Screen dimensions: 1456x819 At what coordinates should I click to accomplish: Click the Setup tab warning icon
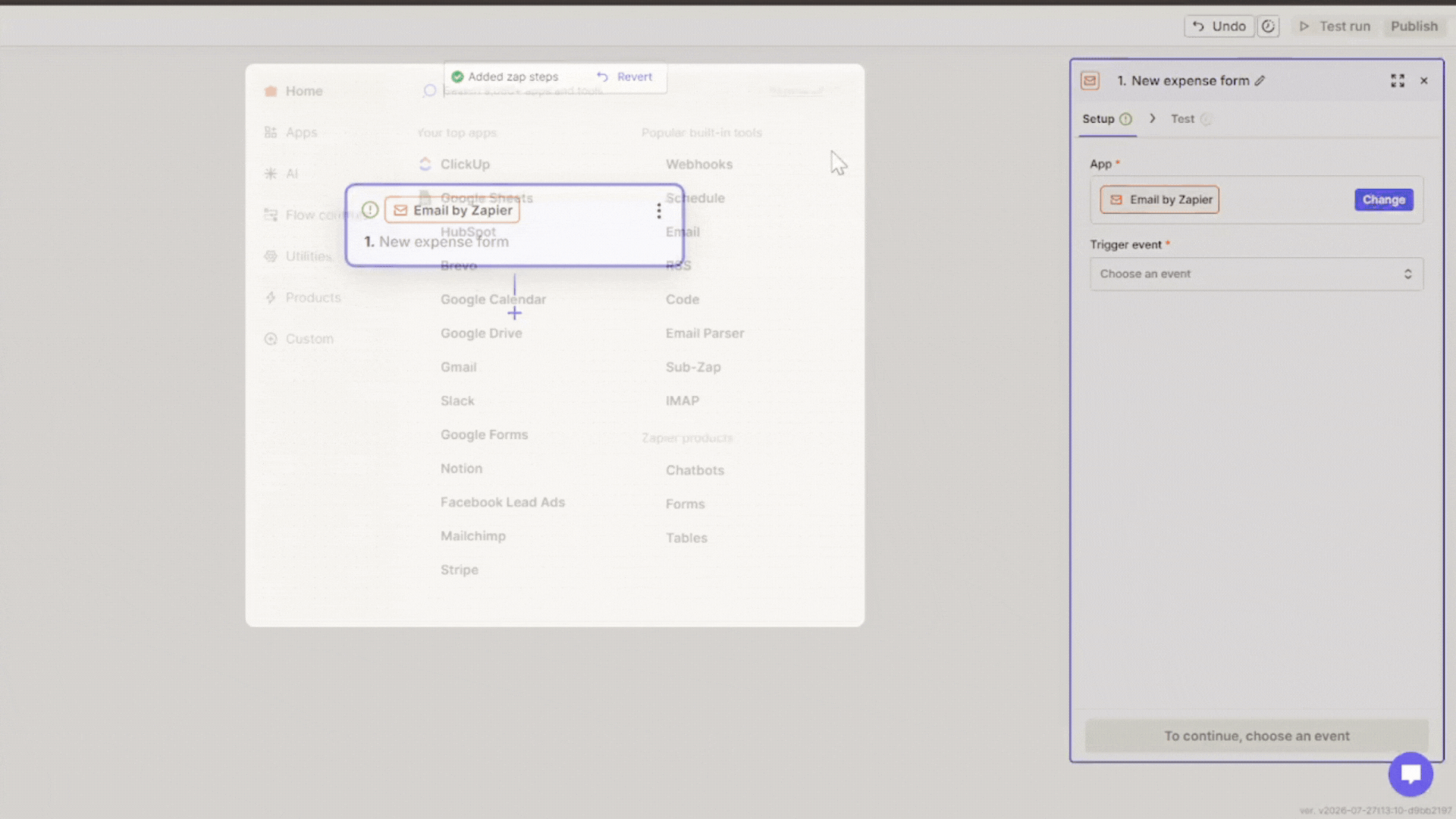coord(1125,119)
